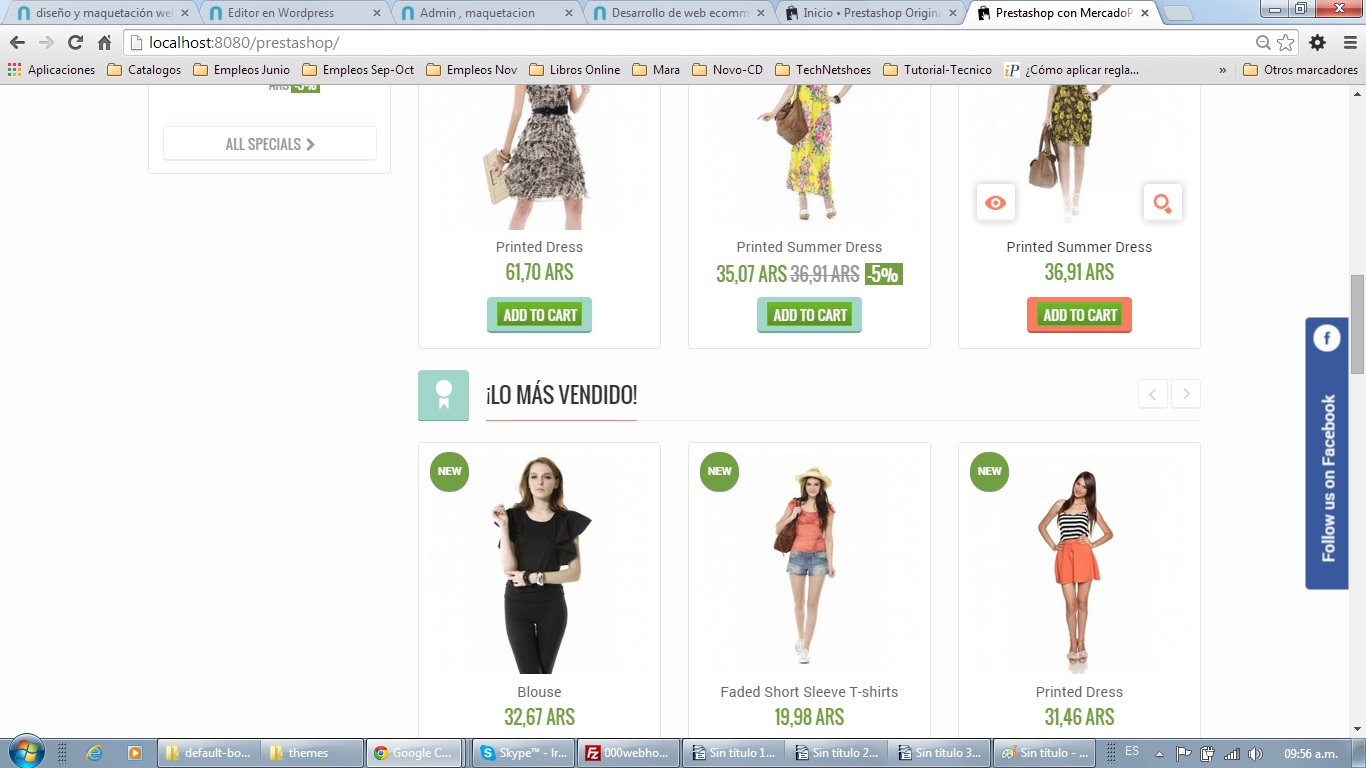
Task: Add 36,91 ARS Printed Summer Dress to cart
Action: pyautogui.click(x=1079, y=315)
